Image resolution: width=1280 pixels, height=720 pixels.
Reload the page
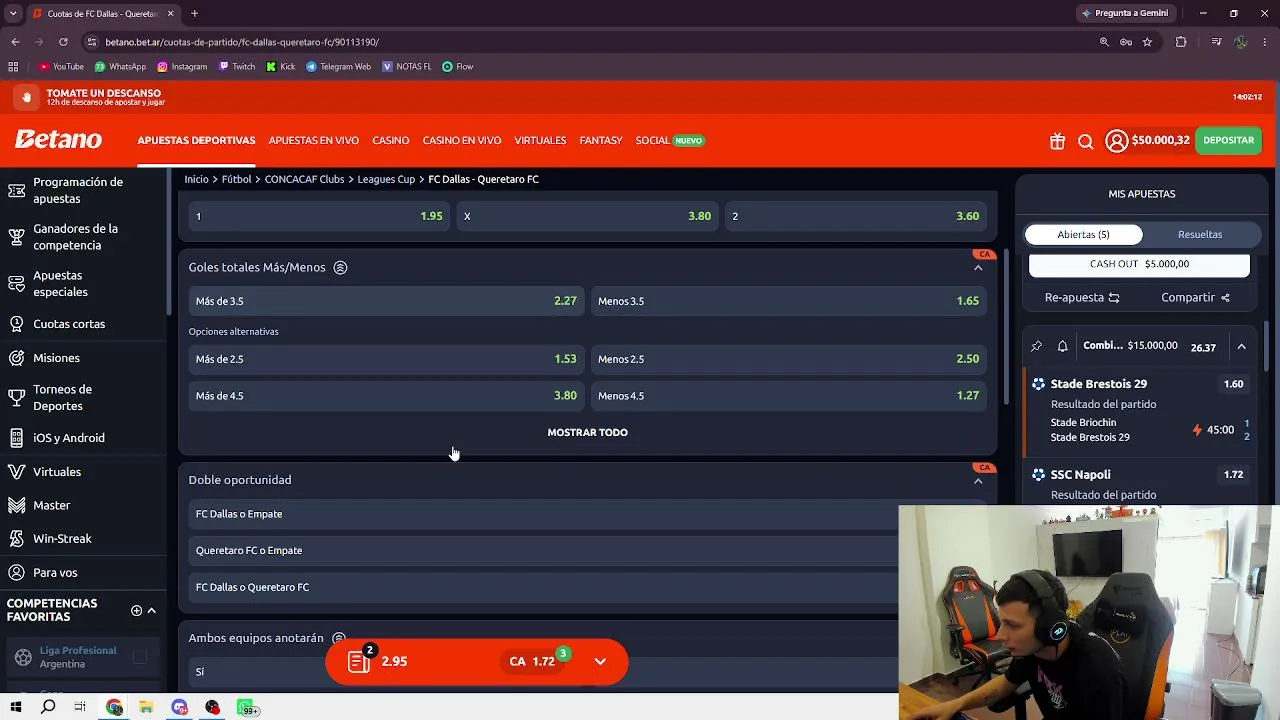63,42
